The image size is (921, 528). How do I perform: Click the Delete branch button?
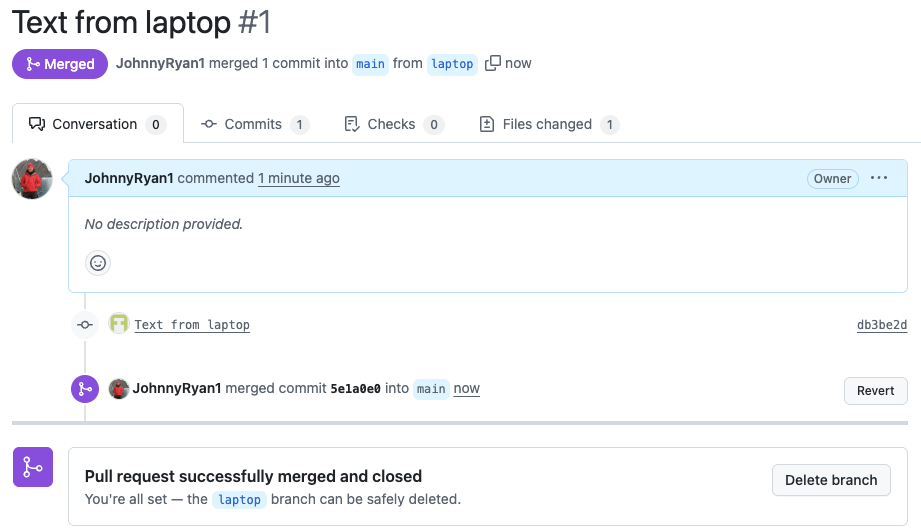pos(831,480)
